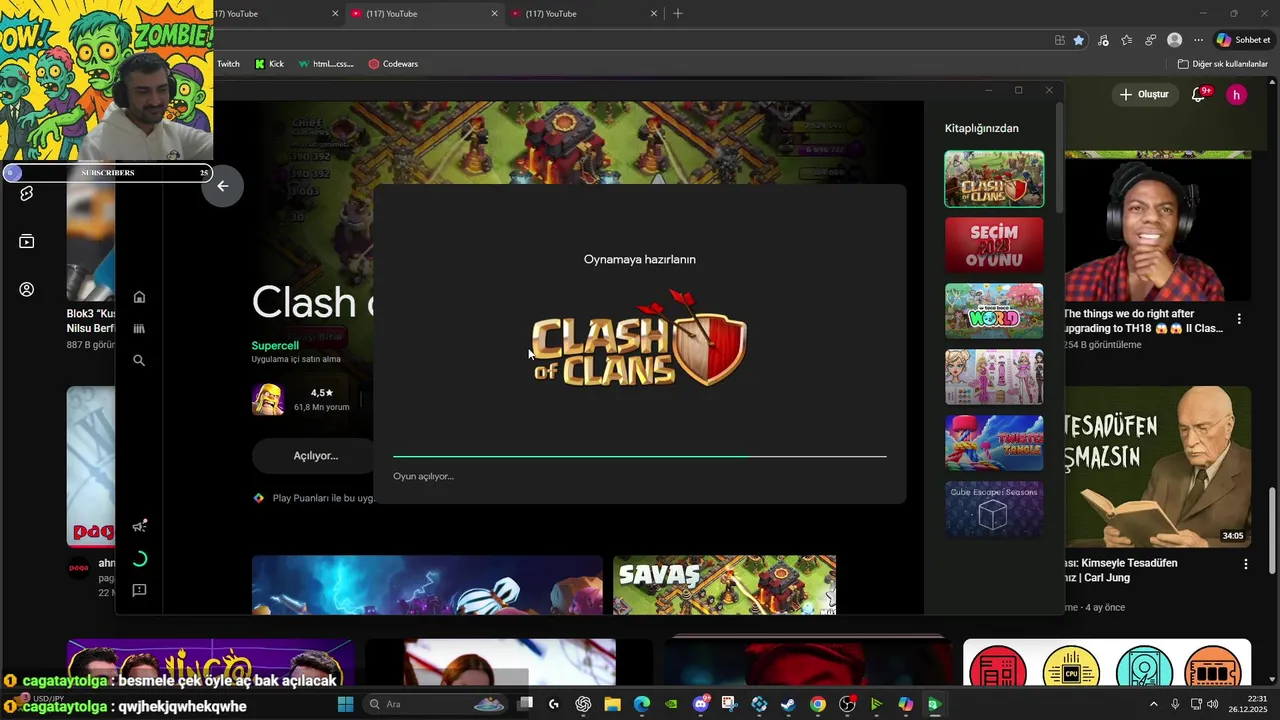
Task: Click the 'Sohbet et' Copilot button
Action: pos(1243,40)
